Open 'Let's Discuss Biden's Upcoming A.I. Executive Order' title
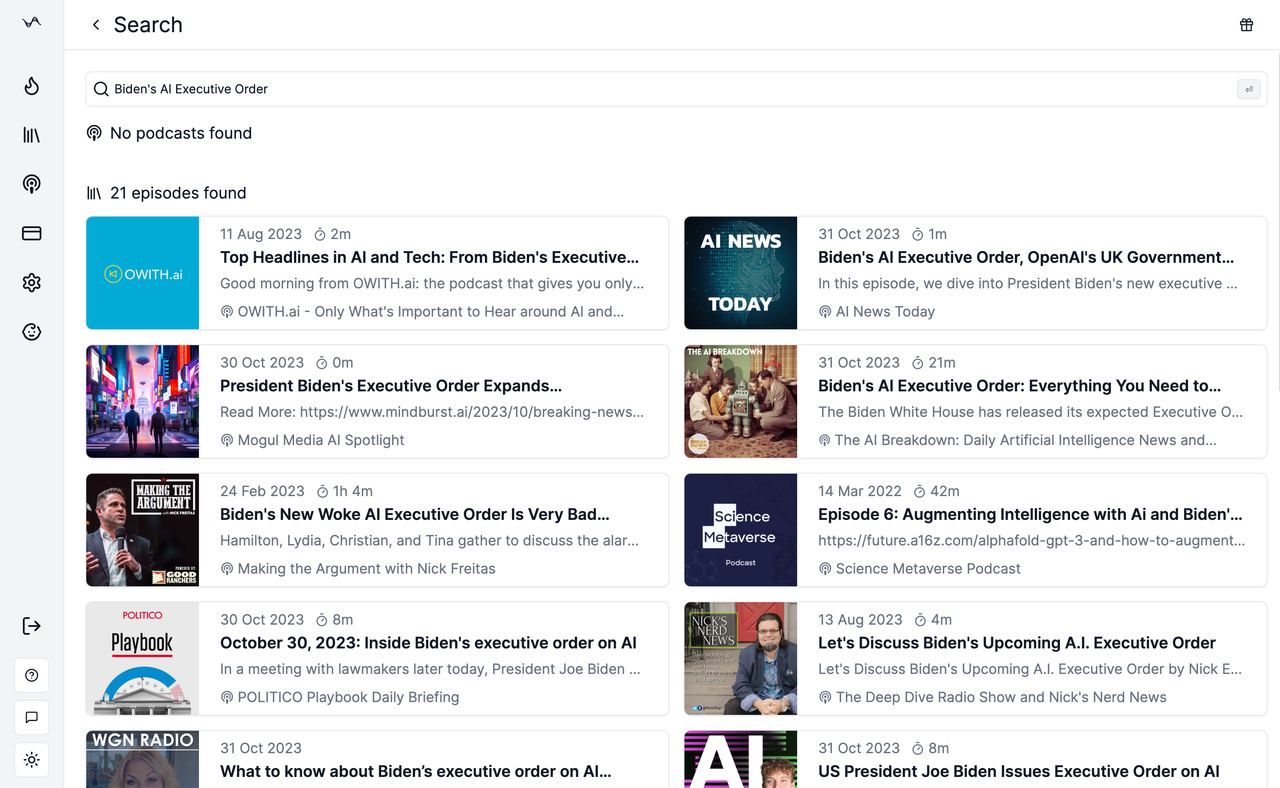Image resolution: width=1280 pixels, height=788 pixels. tap(1017, 643)
